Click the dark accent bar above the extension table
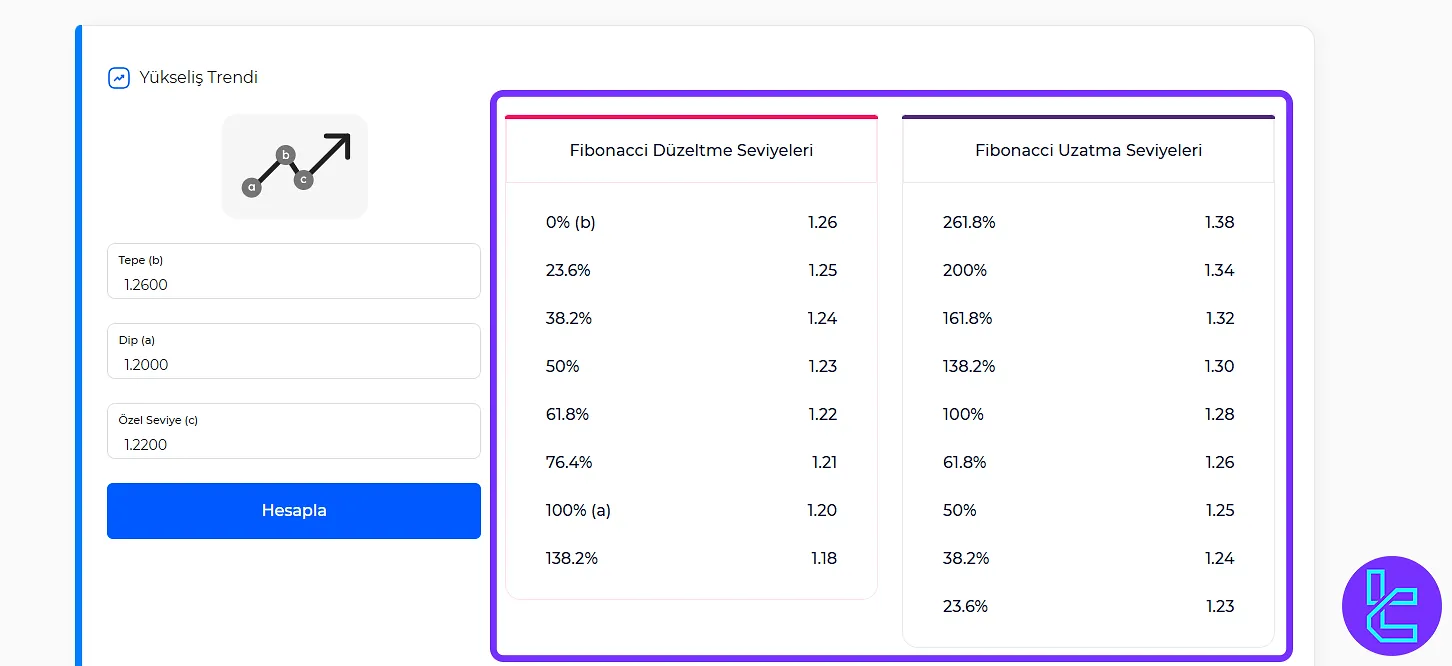Image resolution: width=1452 pixels, height=666 pixels. coord(1088,116)
